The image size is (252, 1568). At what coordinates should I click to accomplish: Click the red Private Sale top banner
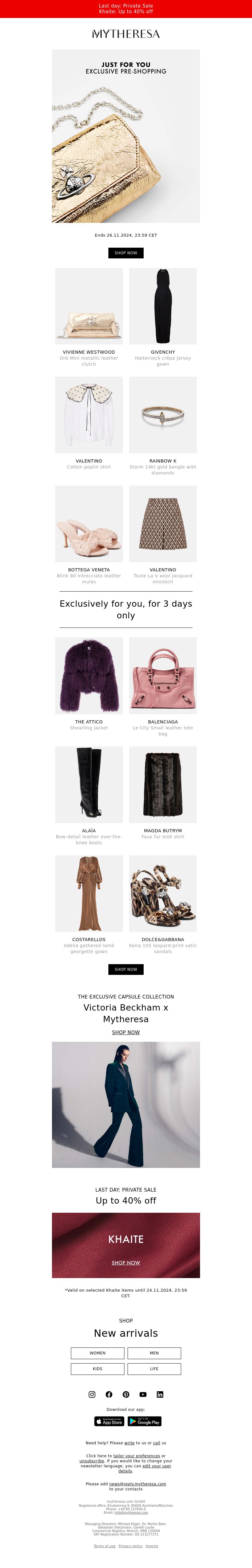126,9
